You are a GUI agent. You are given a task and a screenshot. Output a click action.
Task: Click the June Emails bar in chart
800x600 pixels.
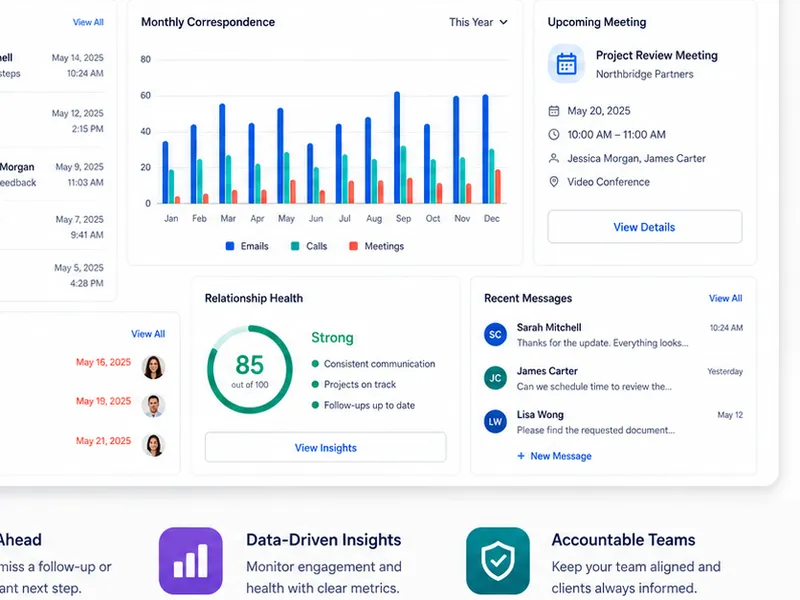[x=310, y=173]
